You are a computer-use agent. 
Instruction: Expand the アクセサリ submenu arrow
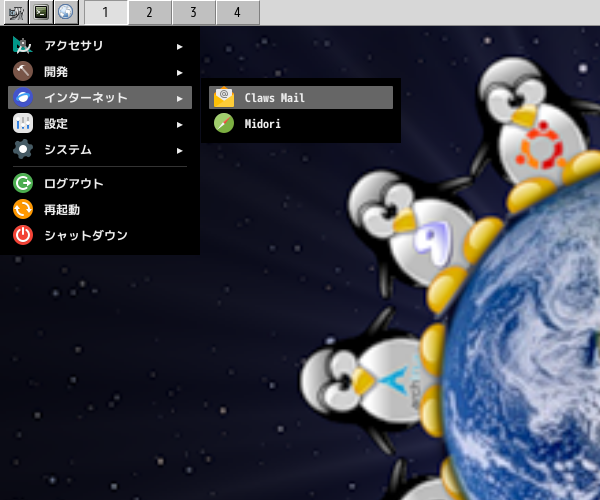coord(179,47)
